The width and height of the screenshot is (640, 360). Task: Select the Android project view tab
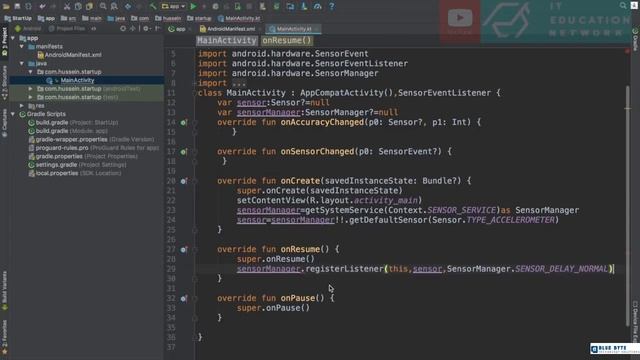[x=28, y=29]
